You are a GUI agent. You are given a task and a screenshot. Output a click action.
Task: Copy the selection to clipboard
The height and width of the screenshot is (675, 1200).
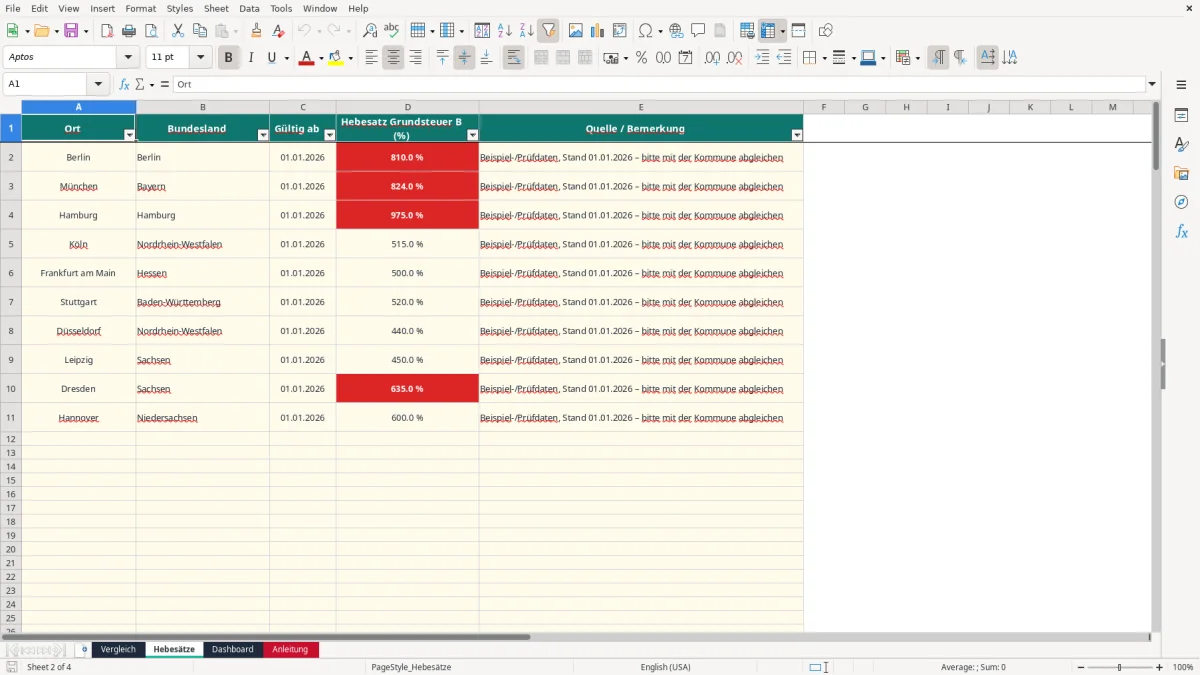coord(200,31)
